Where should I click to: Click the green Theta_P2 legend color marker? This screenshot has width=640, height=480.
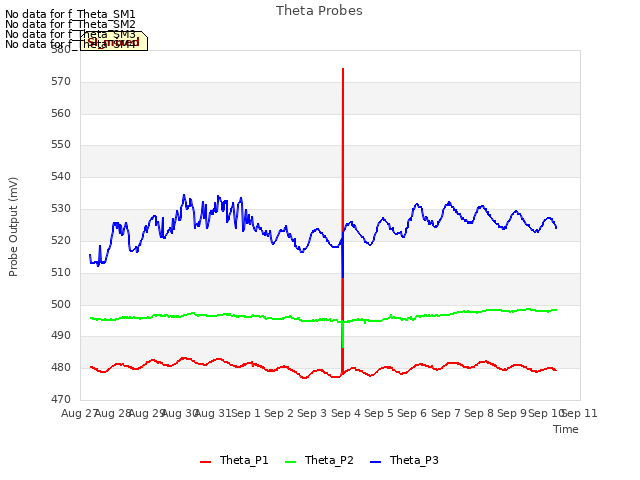pyautogui.click(x=290, y=462)
